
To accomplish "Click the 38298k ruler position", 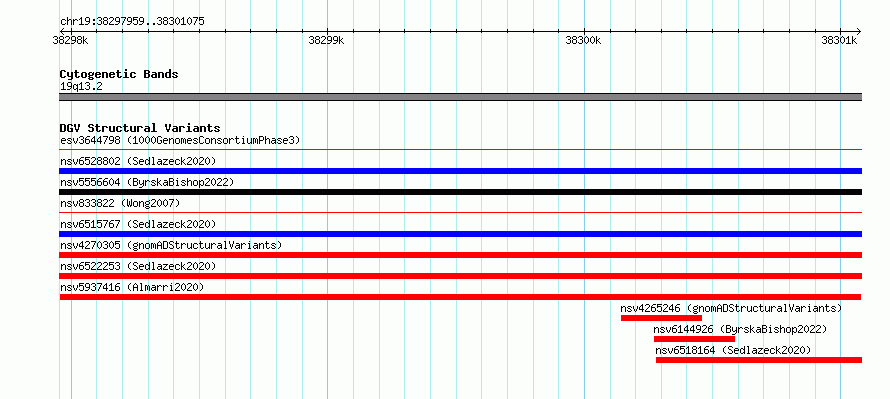I will [70, 40].
